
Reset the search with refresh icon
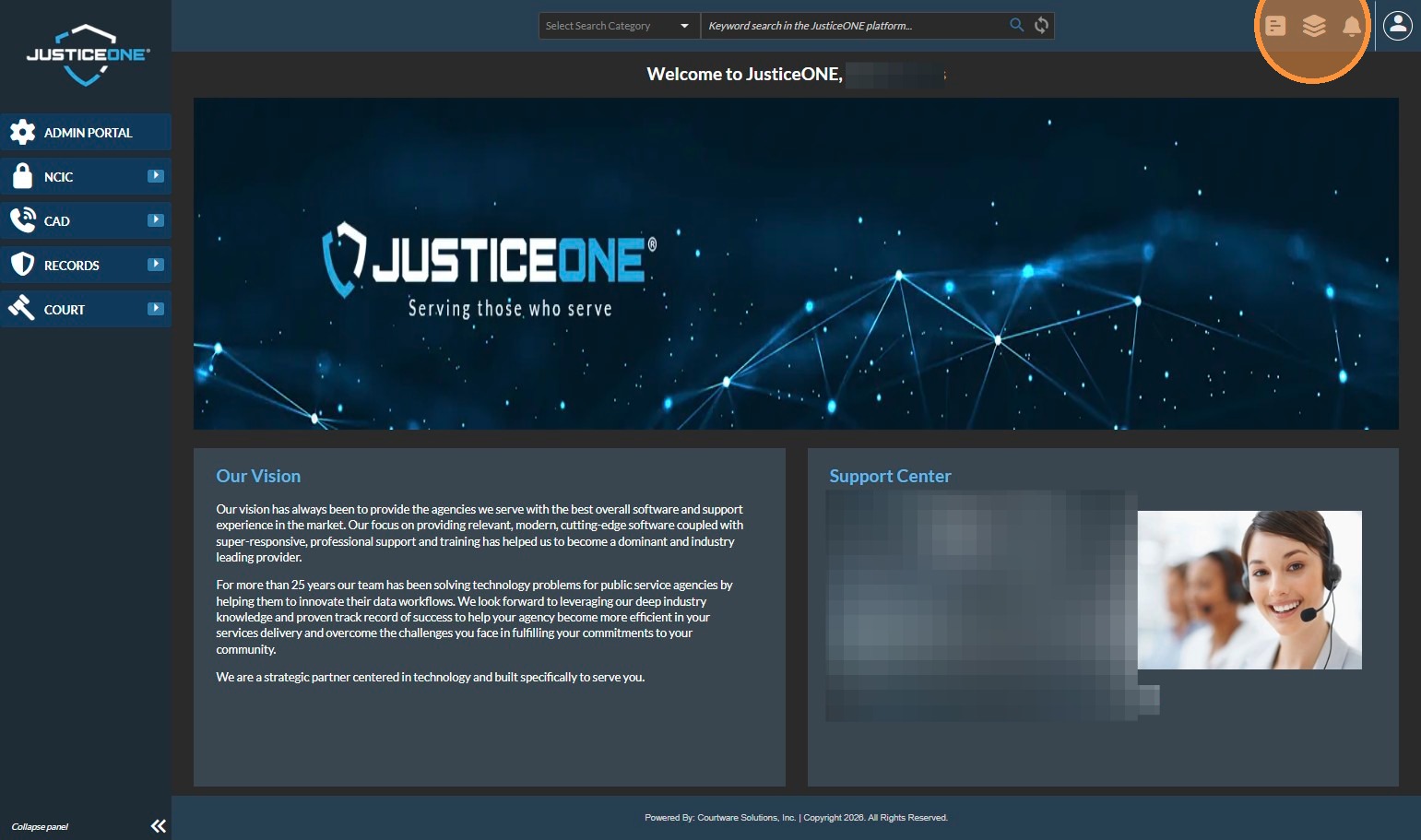tap(1041, 25)
